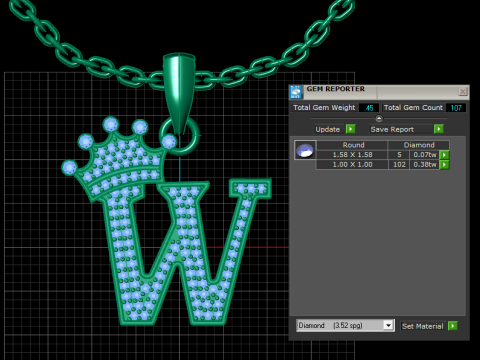This screenshot has width=480, height=360.
Task: Select the 1.58 X 1.58 size cell
Action: coord(352,155)
